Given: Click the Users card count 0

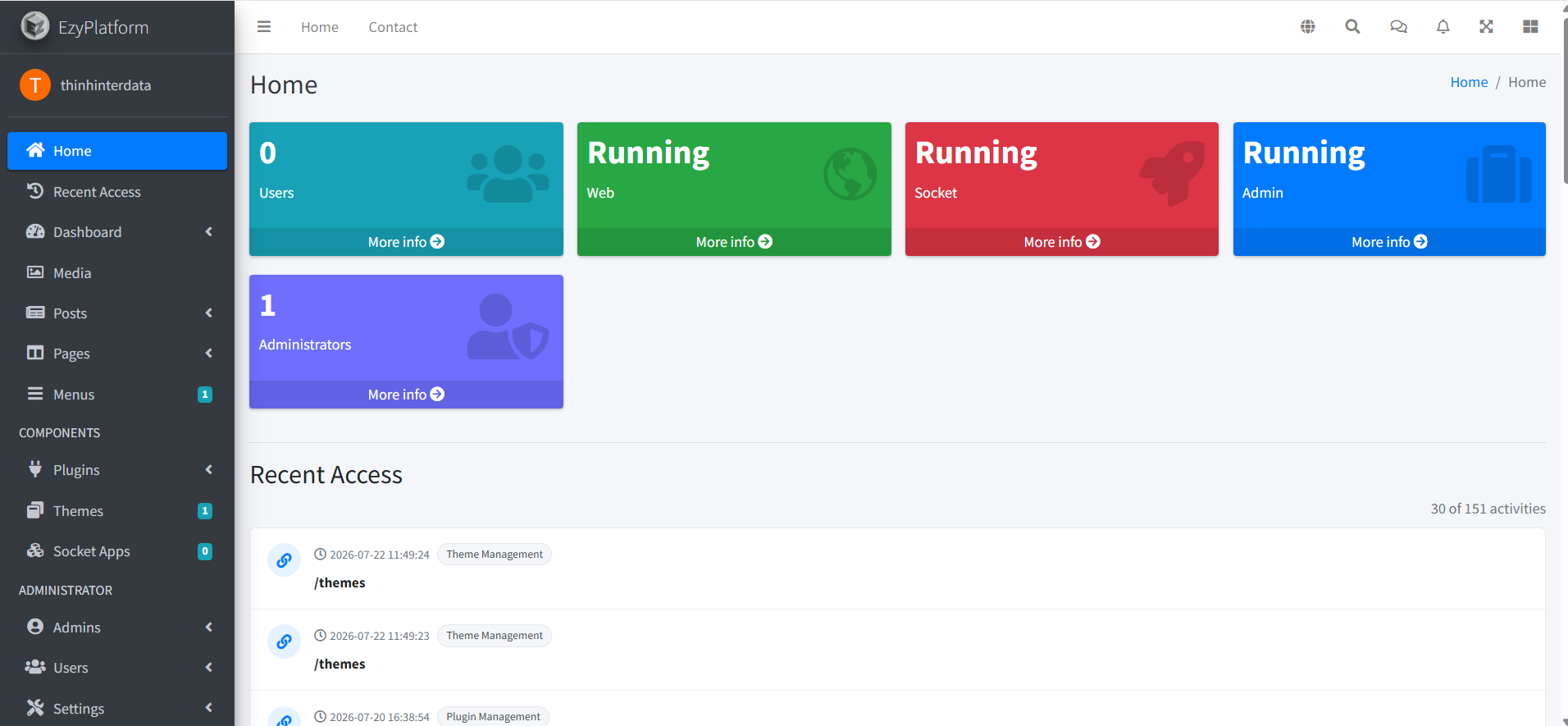Looking at the screenshot, I should click(268, 153).
